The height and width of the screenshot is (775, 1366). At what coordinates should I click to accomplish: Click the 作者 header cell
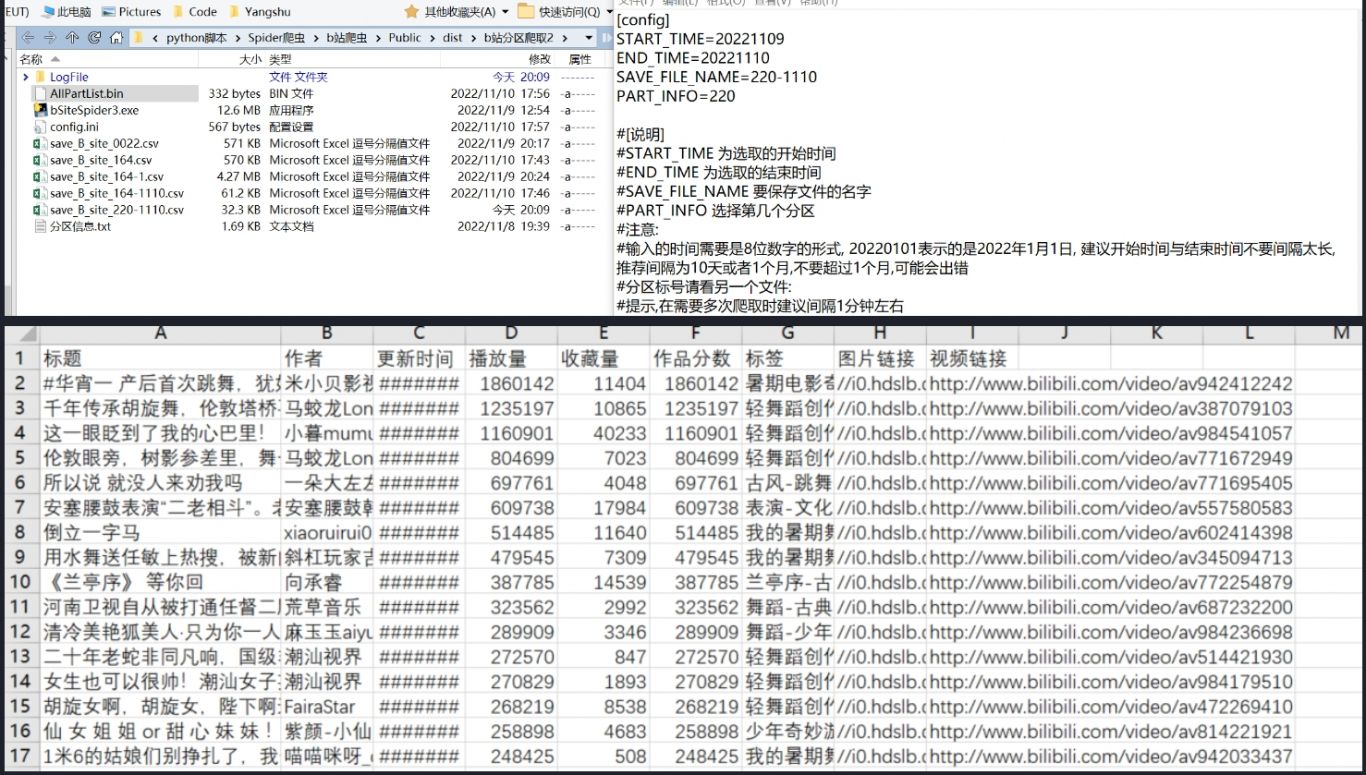pyautogui.click(x=327, y=358)
